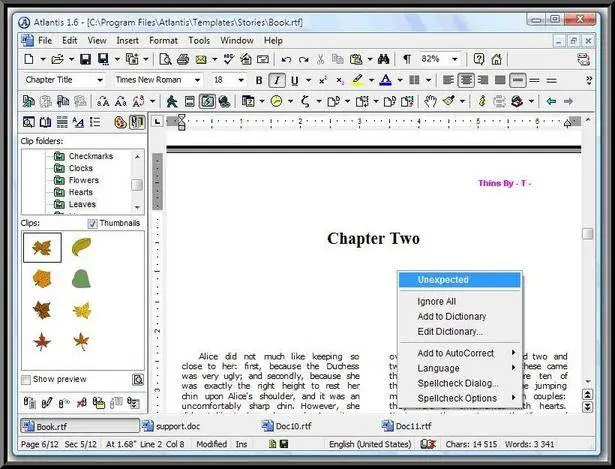
Task: Click the yellow highlighter color button
Action: point(357,80)
